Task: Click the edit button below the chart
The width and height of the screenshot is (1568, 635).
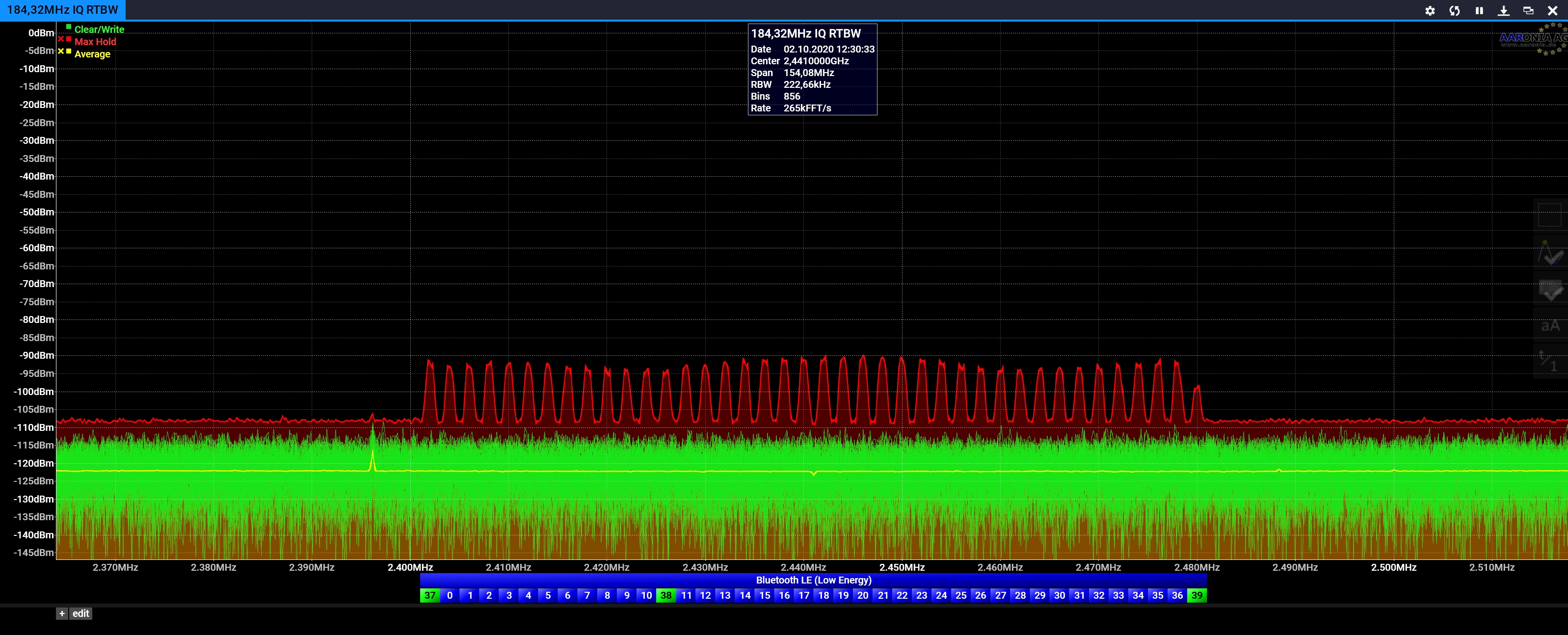Action: coord(80,613)
